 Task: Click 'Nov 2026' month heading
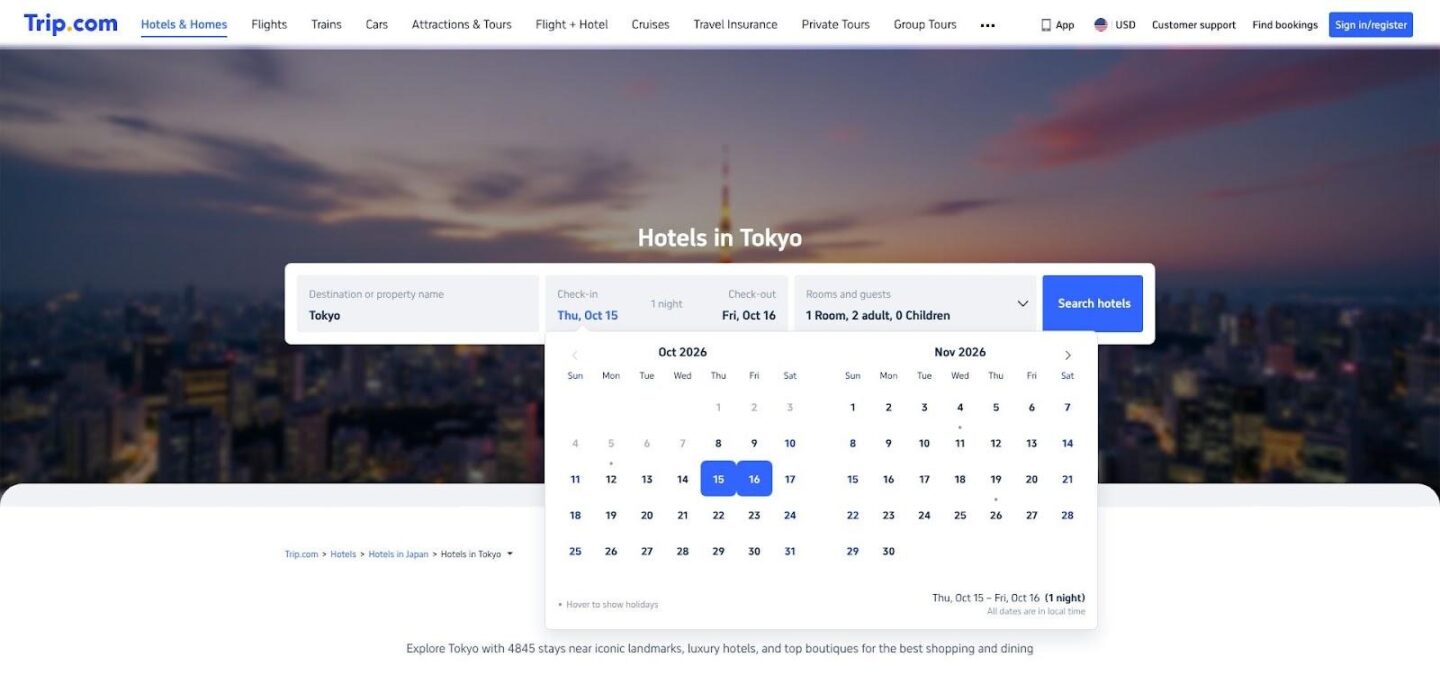[960, 352]
